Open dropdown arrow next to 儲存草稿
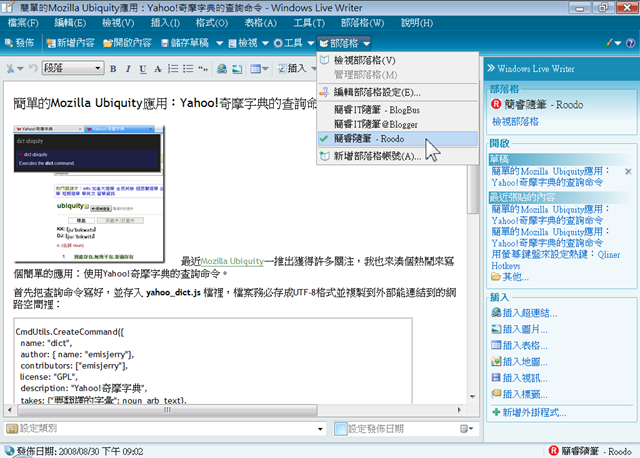Image resolution: width=640 pixels, height=458 pixels. [219, 43]
